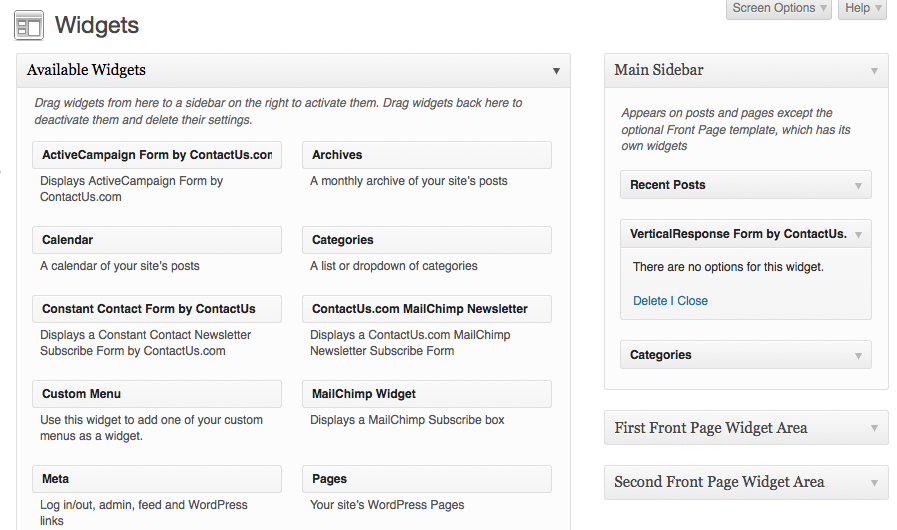Select the MailChimp Widget item
The image size is (897, 530).
[427, 394]
